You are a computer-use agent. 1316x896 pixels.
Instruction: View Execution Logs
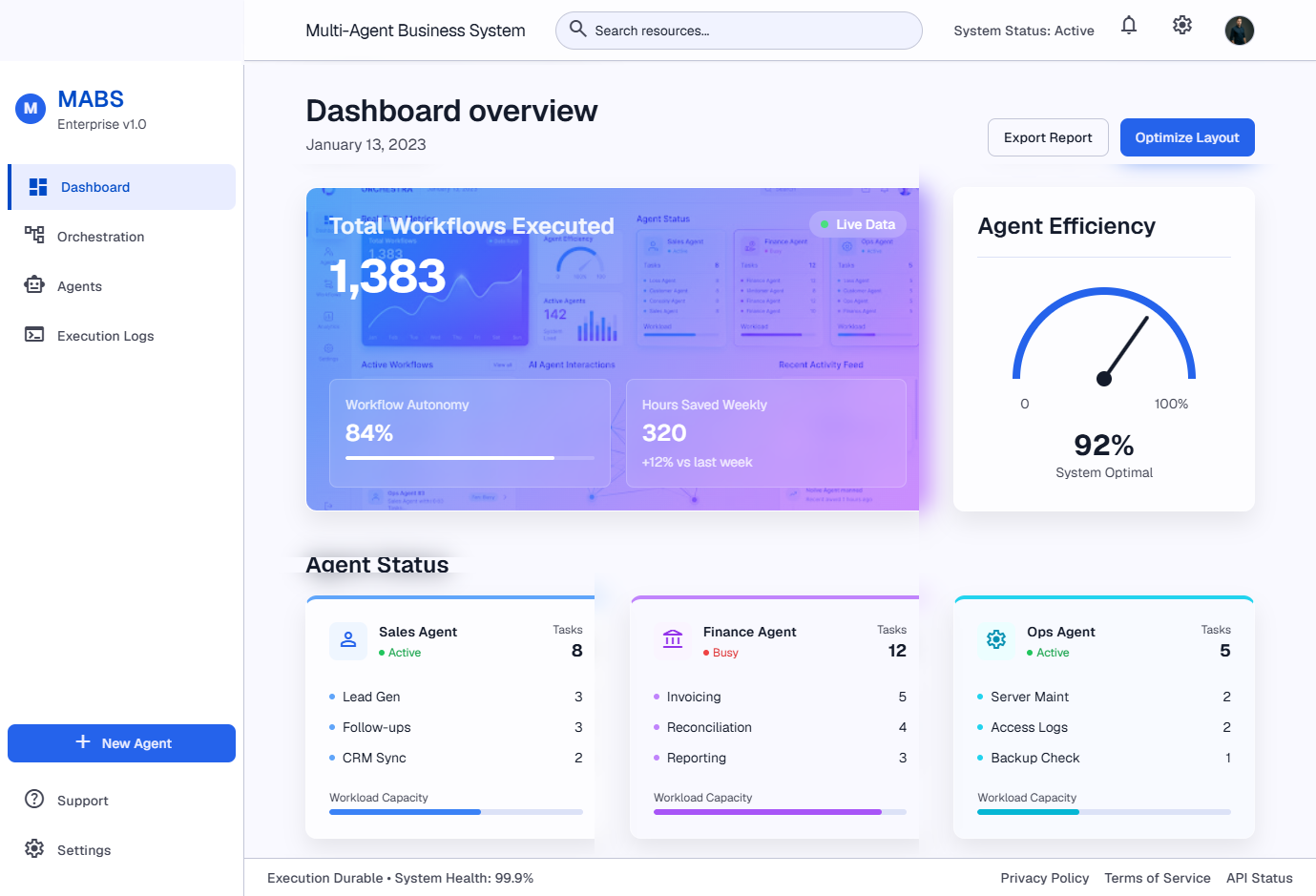[x=122, y=336]
